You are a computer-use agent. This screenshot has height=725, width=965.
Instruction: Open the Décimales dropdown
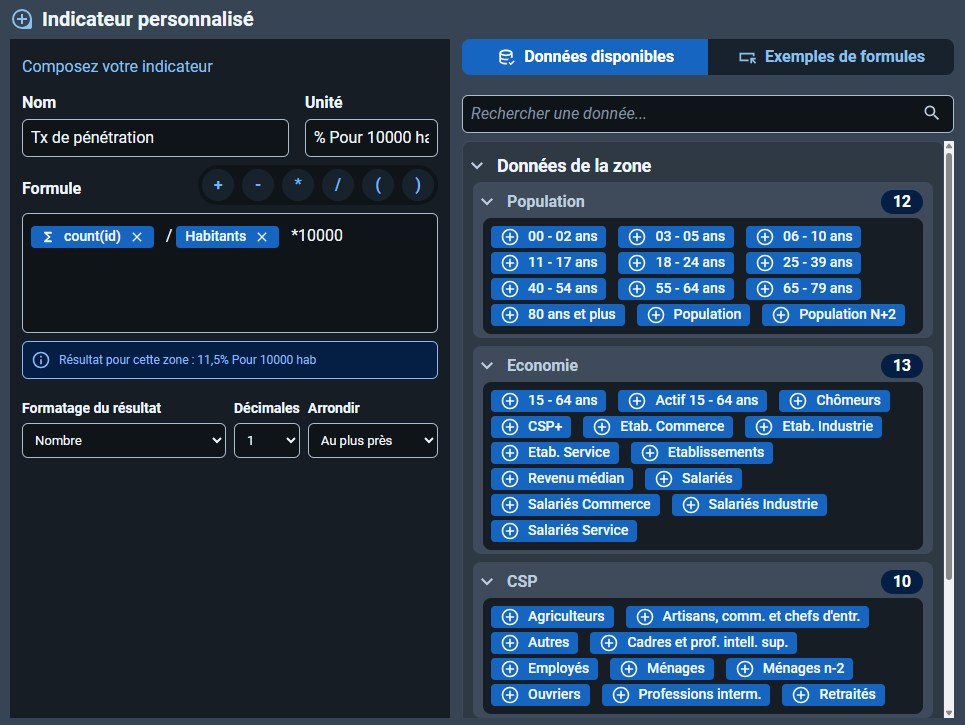pyautogui.click(x=266, y=441)
